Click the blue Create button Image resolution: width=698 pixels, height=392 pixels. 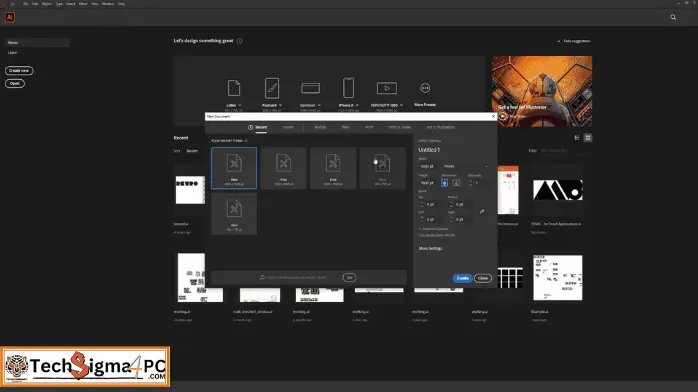(x=463, y=278)
